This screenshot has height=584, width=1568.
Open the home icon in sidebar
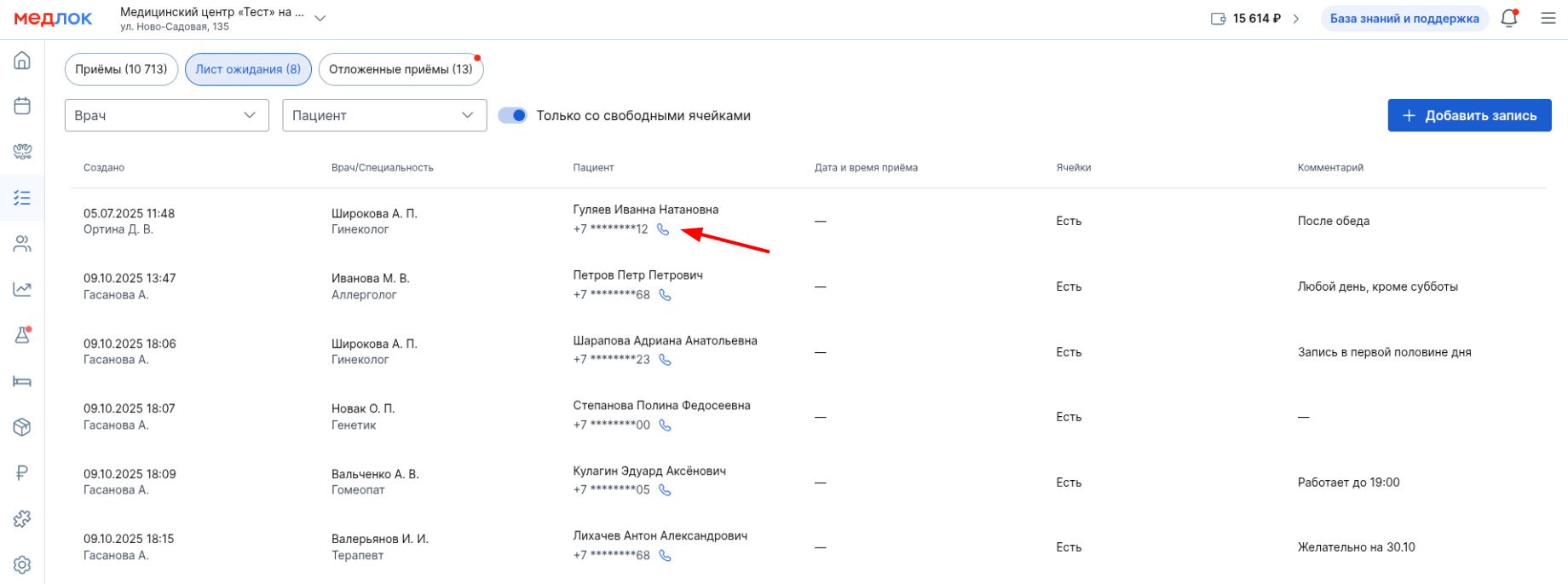[22, 61]
